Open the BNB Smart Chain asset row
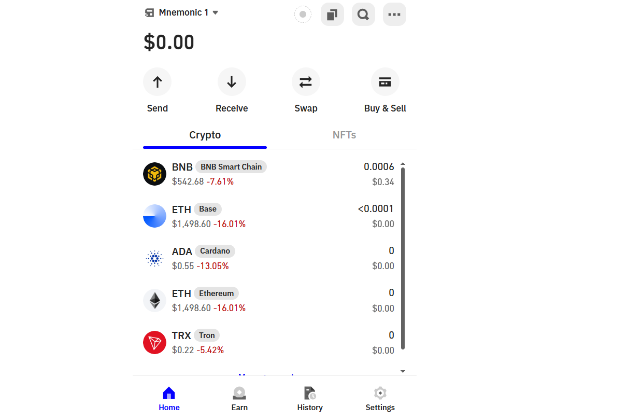 coord(268,174)
